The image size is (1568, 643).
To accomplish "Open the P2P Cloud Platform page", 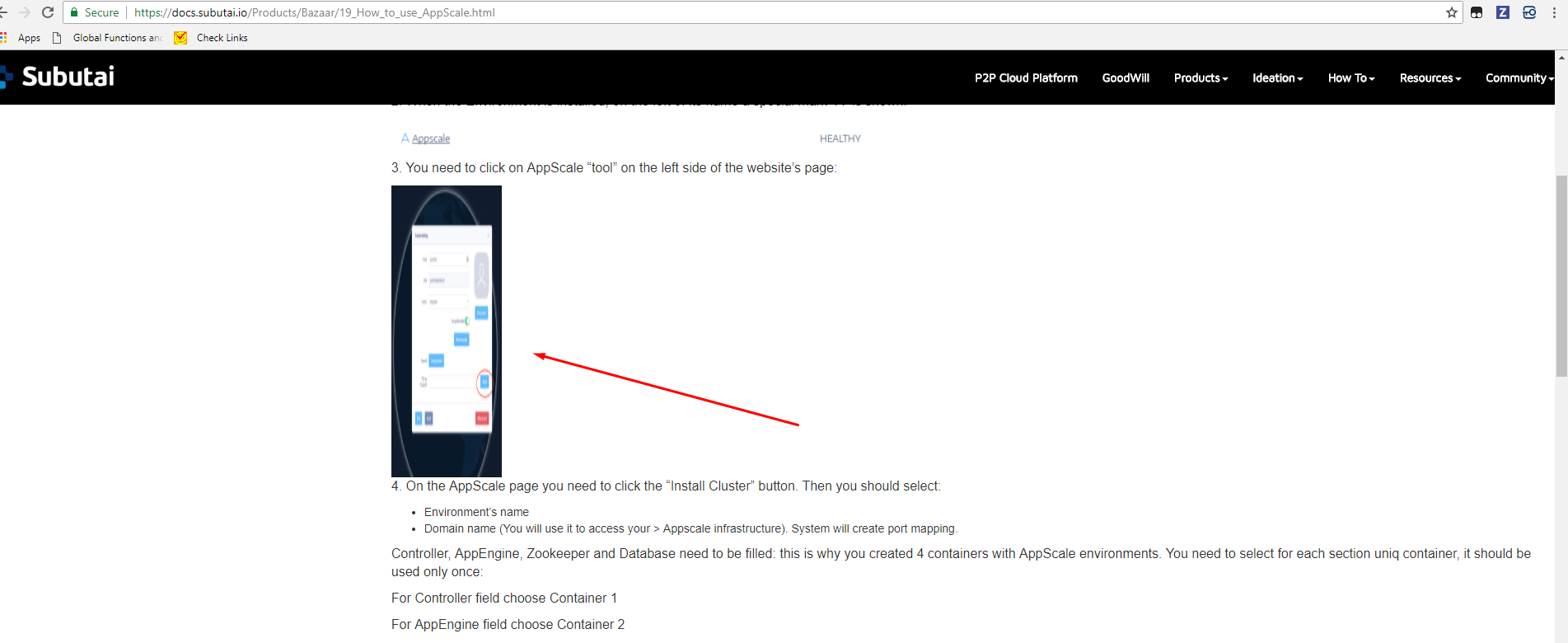I will tap(1026, 77).
